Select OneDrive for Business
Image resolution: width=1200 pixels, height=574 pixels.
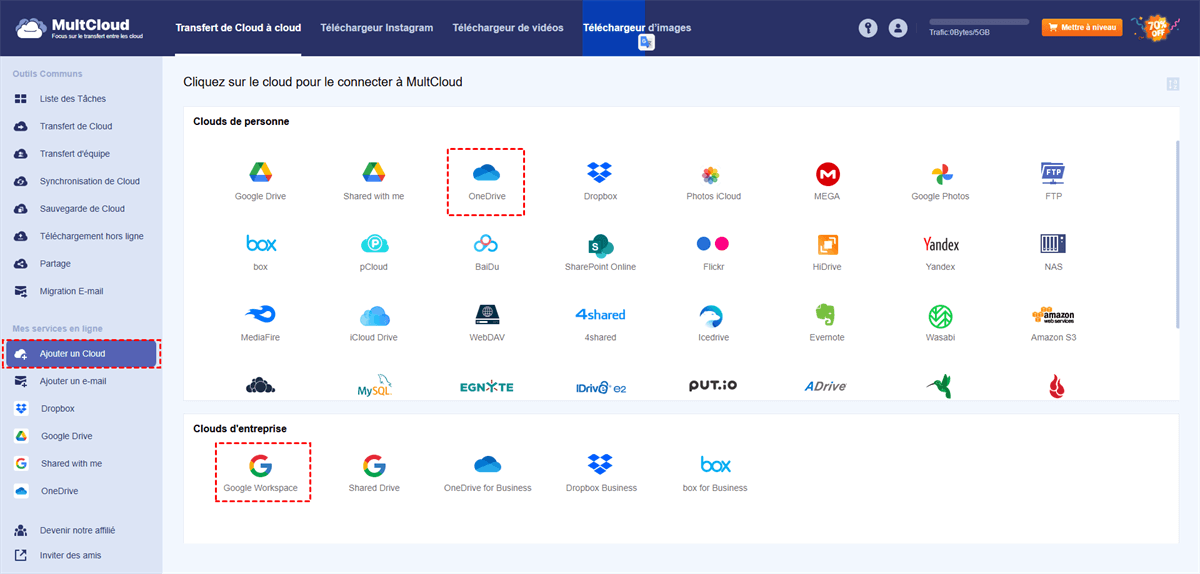[x=487, y=472]
